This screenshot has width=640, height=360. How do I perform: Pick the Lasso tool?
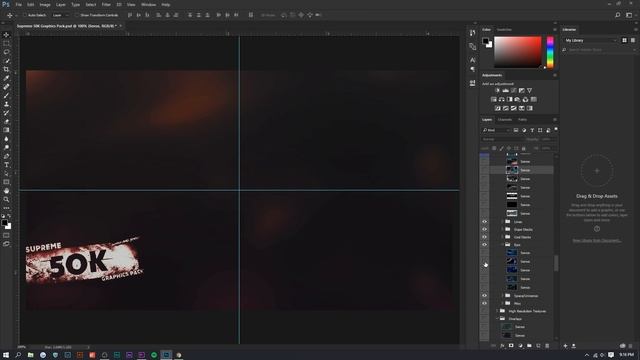pos(6,52)
